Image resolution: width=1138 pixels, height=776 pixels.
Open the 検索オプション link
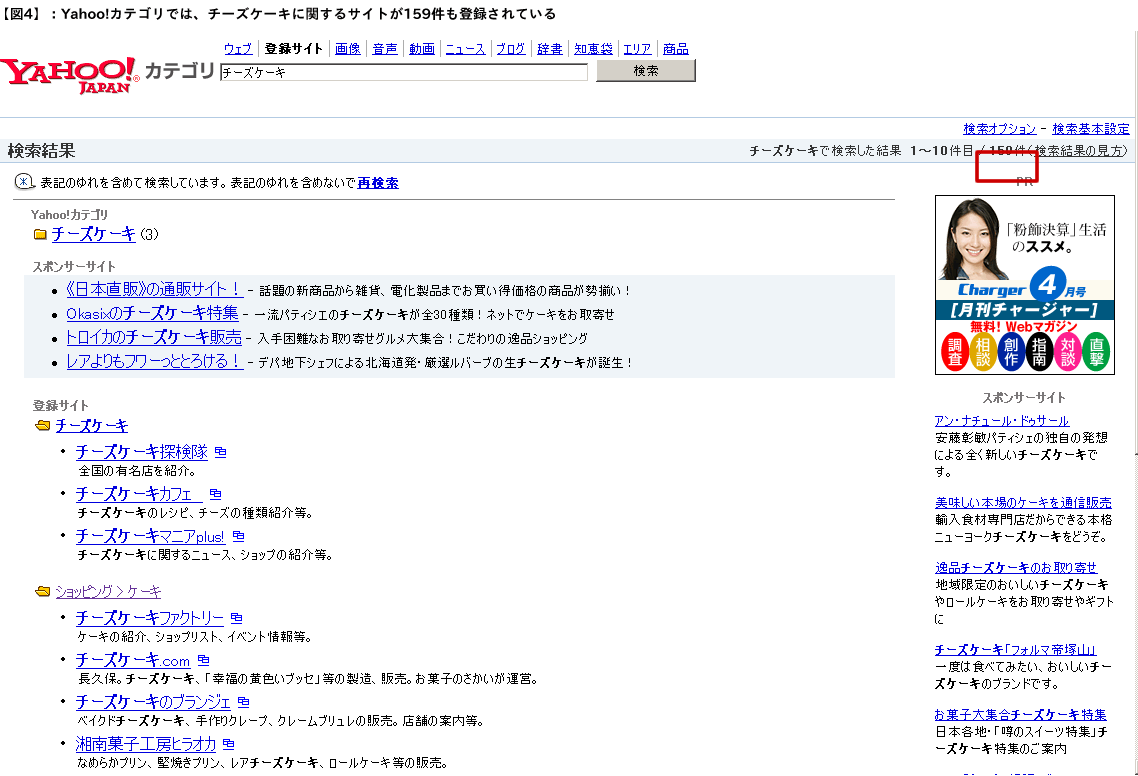pos(999,129)
